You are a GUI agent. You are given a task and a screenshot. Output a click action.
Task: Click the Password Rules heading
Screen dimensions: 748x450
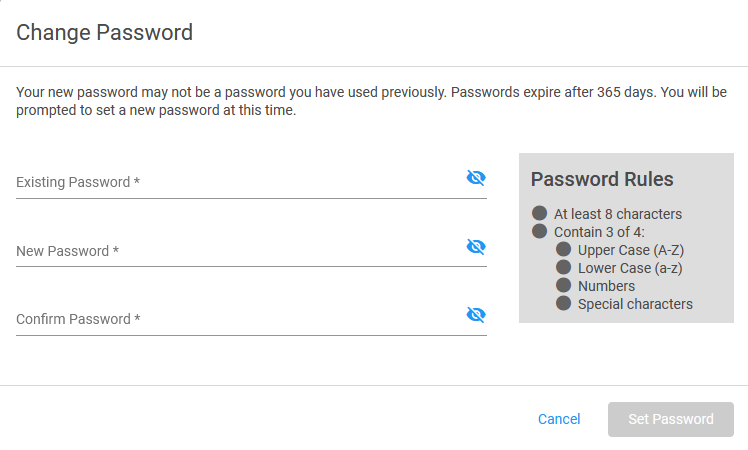[x=602, y=179]
